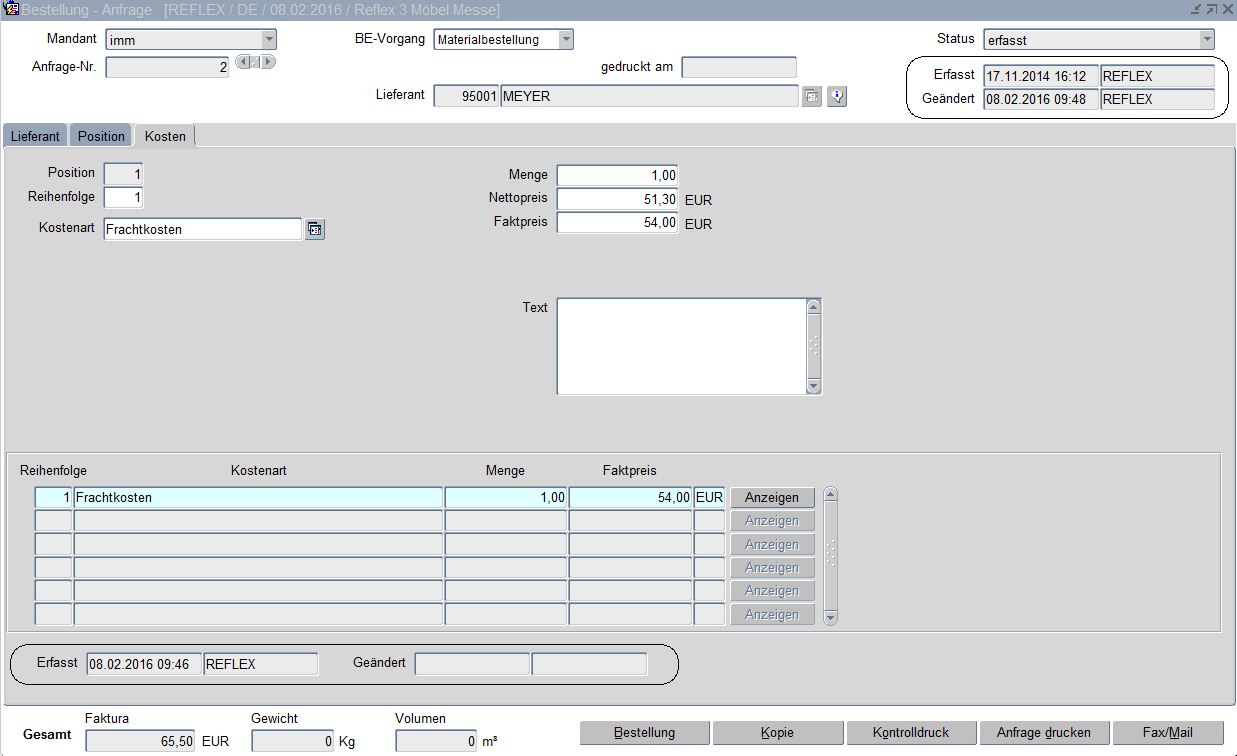Click the application icon in title bar
Viewport: 1237px width, 756px height.
(x=12, y=10)
